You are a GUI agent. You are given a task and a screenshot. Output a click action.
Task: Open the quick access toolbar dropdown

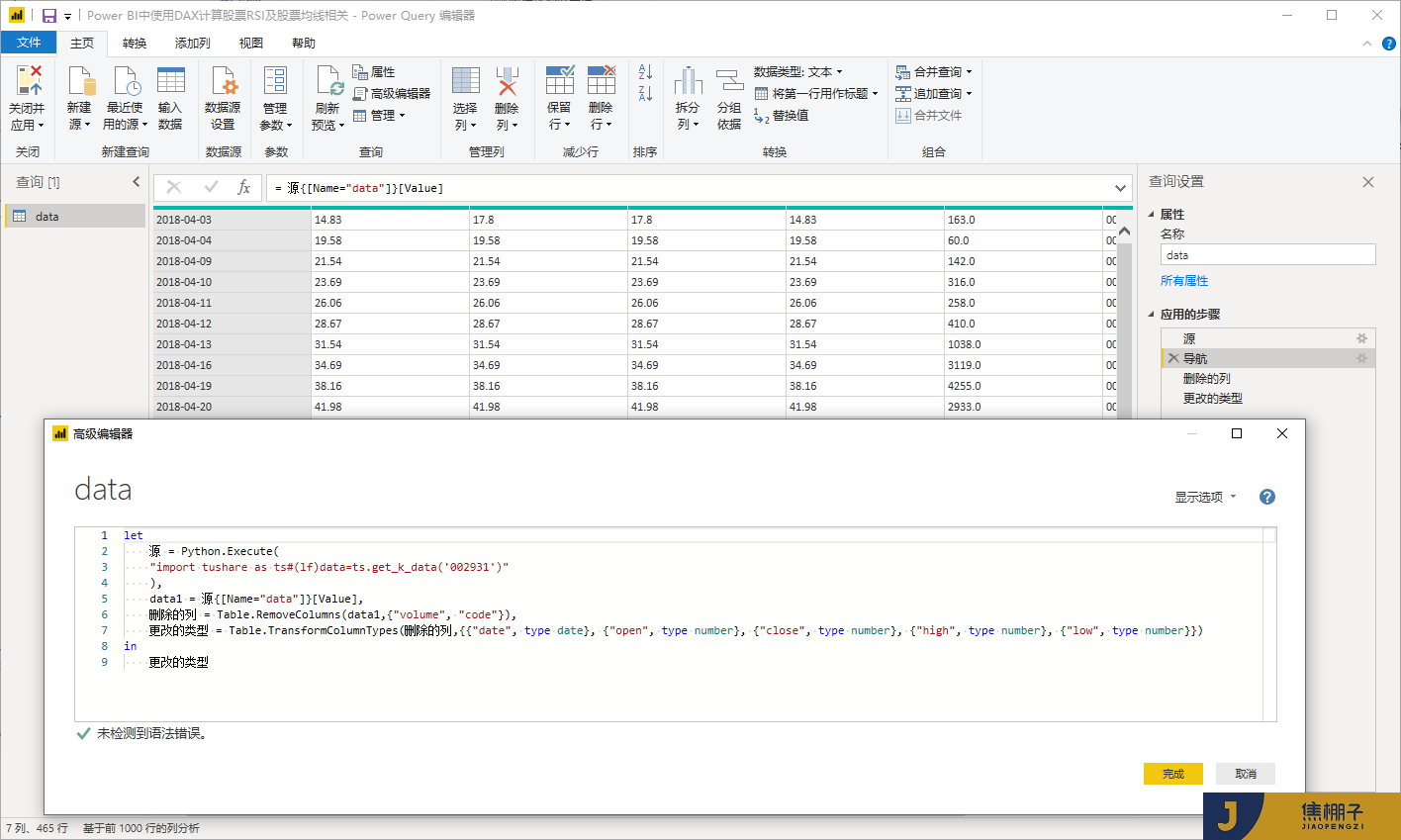click(67, 17)
